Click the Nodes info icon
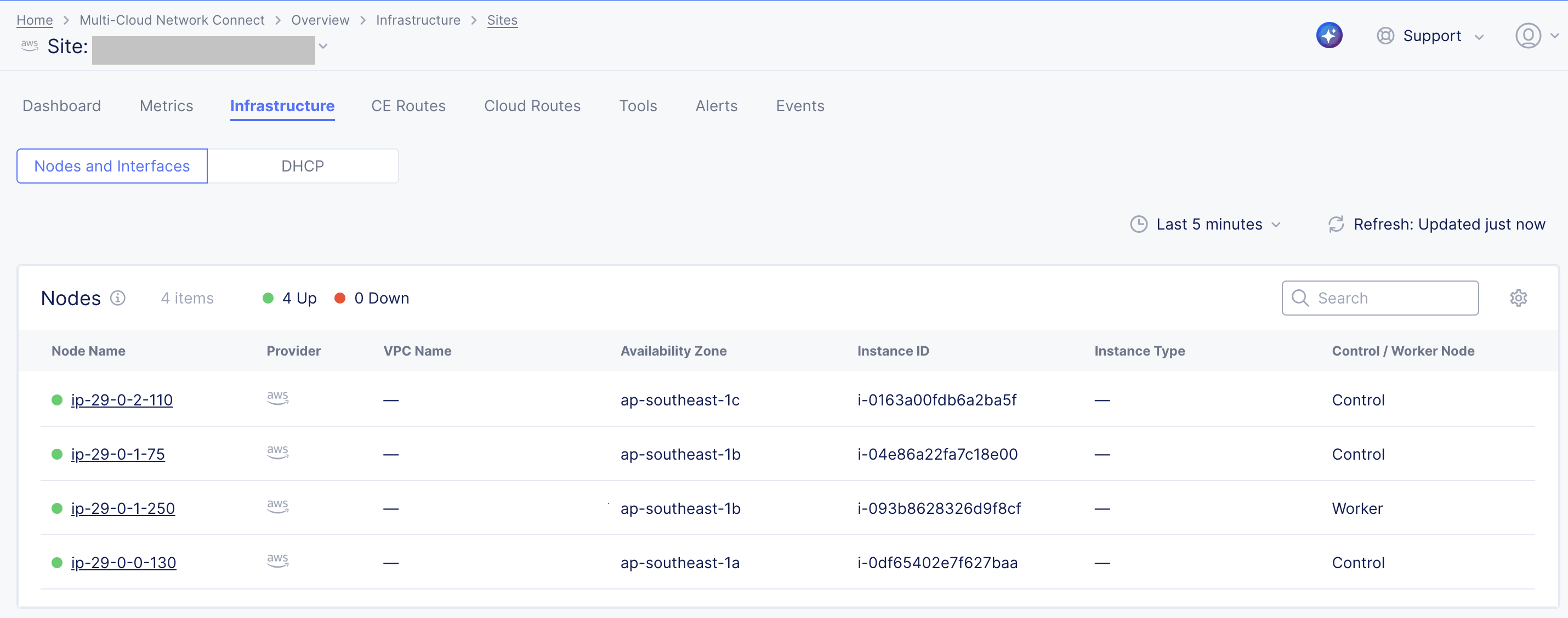Viewport: 1568px width, 618px height. coord(117,298)
